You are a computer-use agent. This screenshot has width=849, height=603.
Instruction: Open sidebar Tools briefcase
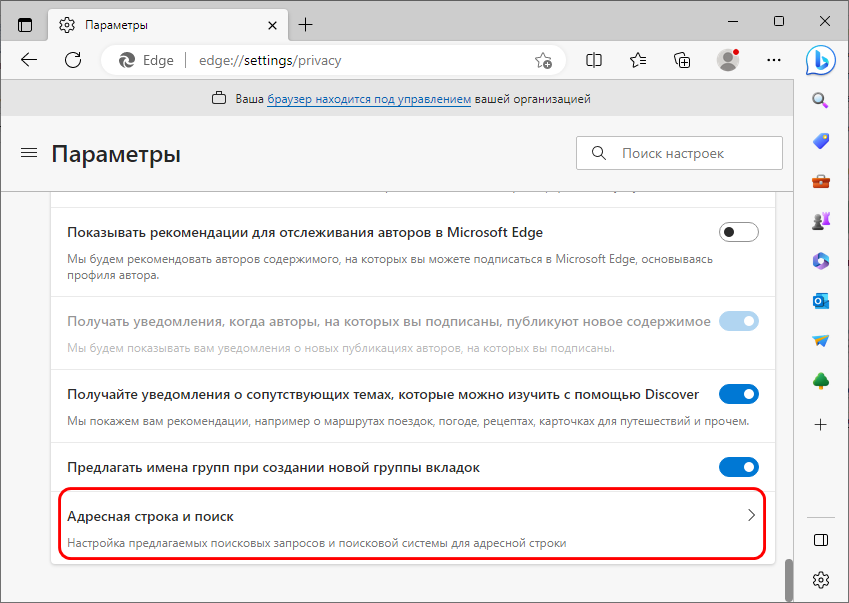tap(820, 181)
